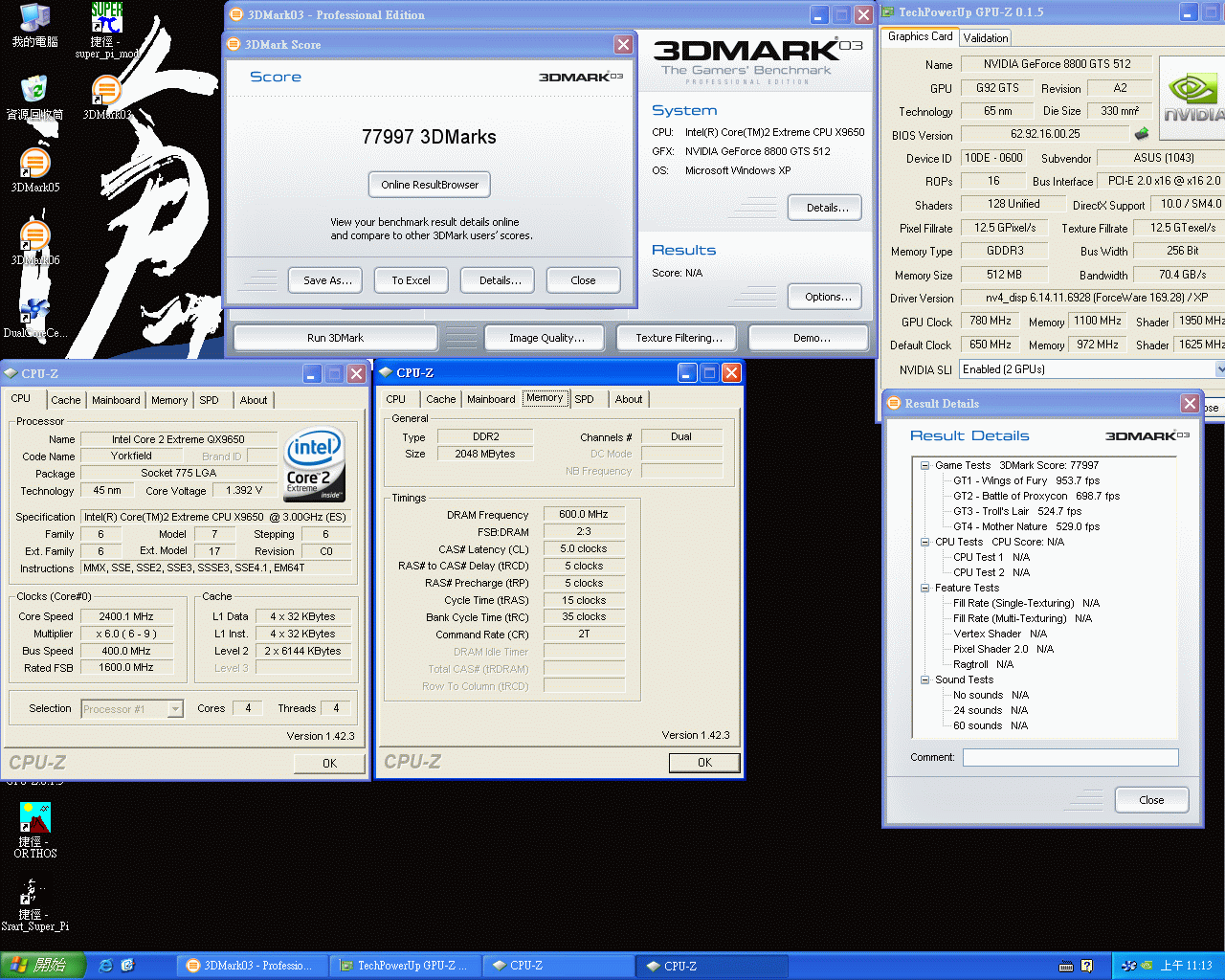
Task: Click the Online ResultBrowser button
Action: click(x=430, y=185)
